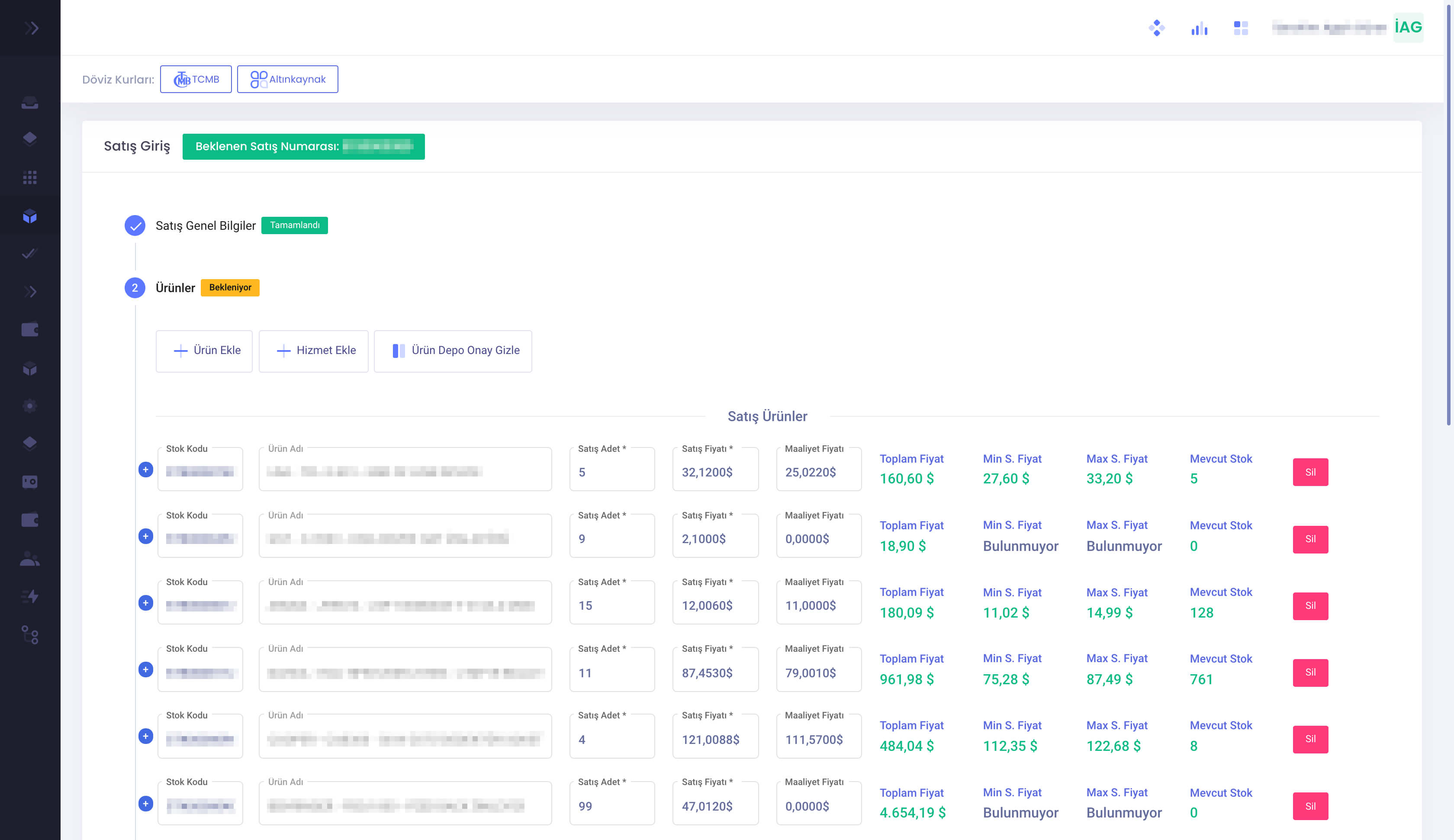Expand the mid-sidebar double-chevron item
This screenshot has width=1454, height=840.
pos(30,292)
